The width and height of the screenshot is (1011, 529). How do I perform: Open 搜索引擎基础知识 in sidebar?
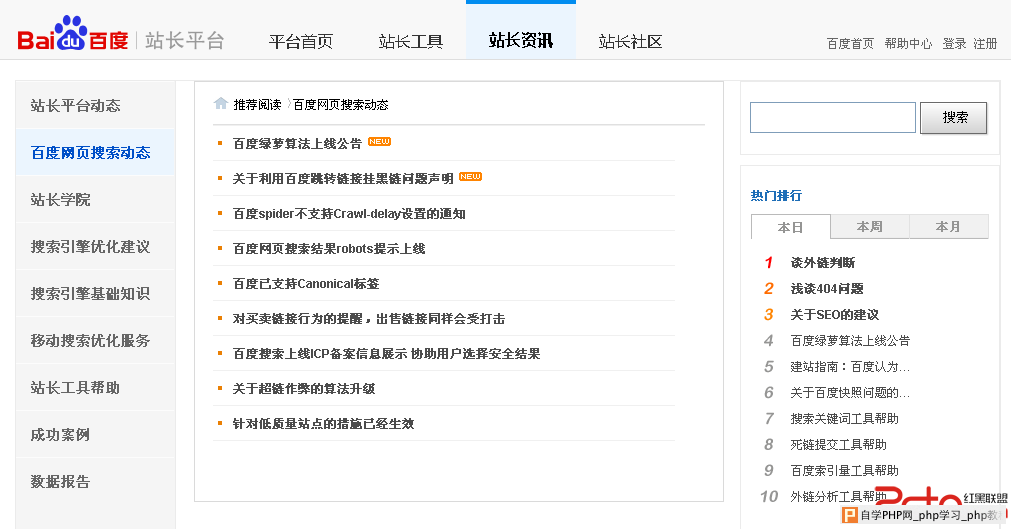point(95,294)
